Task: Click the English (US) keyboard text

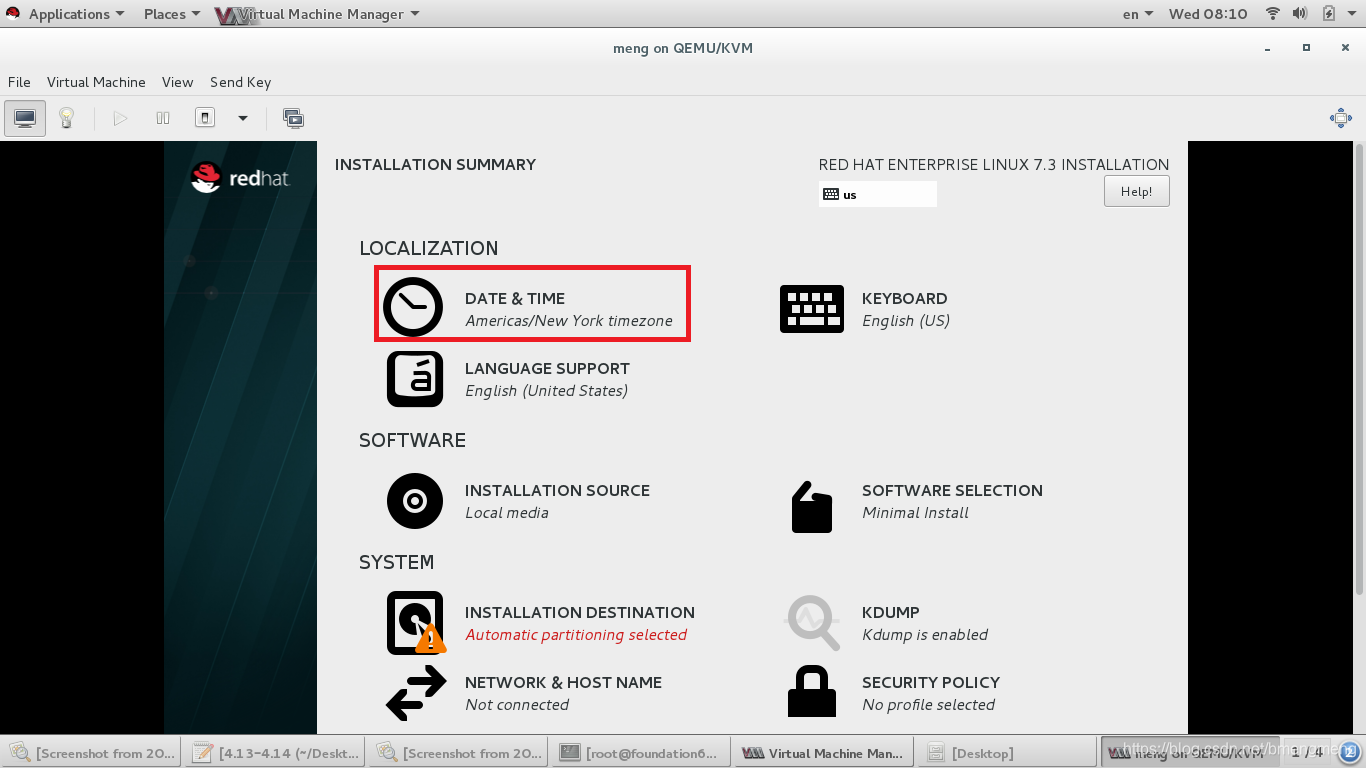Action: pos(906,321)
